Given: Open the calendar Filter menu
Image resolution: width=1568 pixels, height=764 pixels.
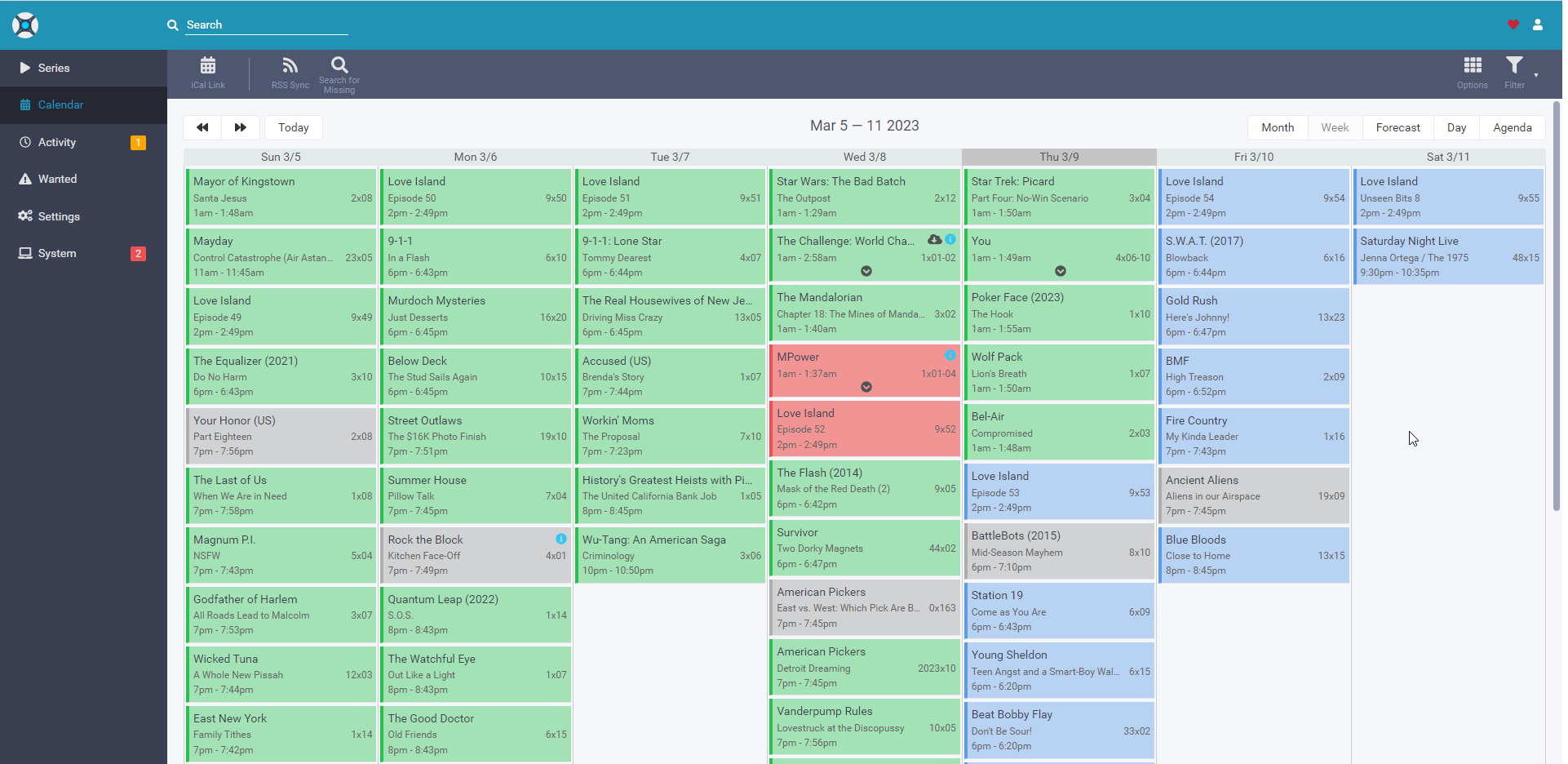Looking at the screenshot, I should (1514, 73).
